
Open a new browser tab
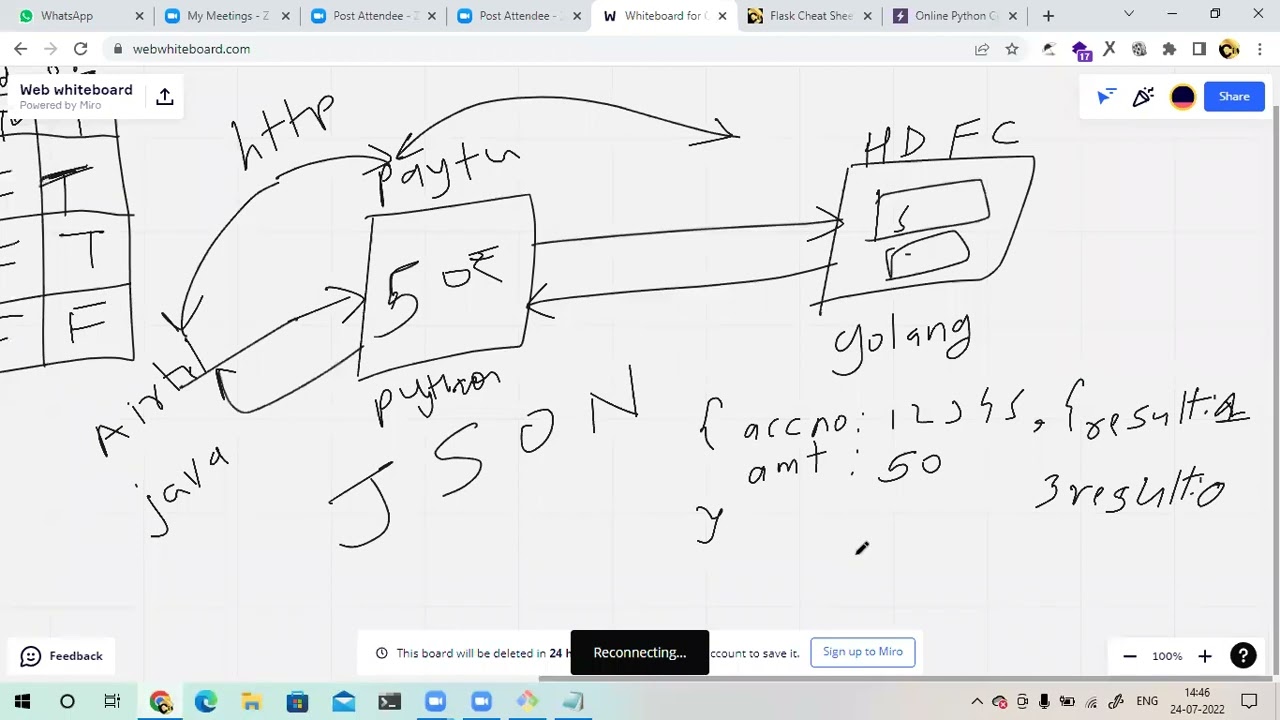(x=1048, y=16)
